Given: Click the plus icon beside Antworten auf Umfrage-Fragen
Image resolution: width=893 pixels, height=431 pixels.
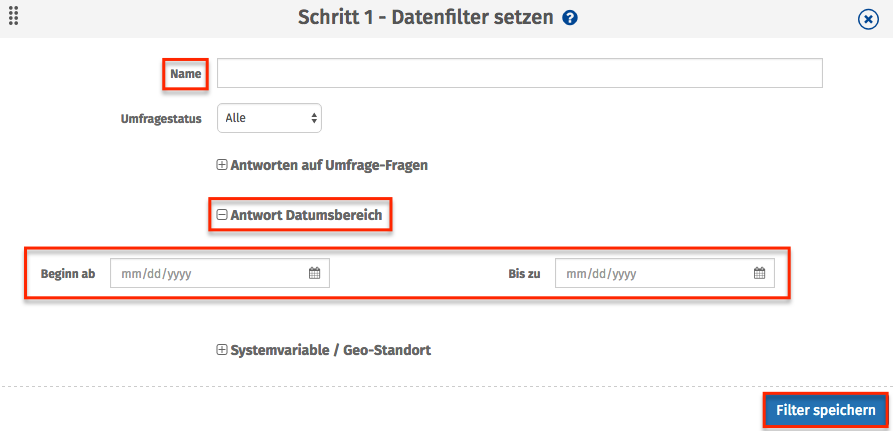Looking at the screenshot, I should 222,165.
